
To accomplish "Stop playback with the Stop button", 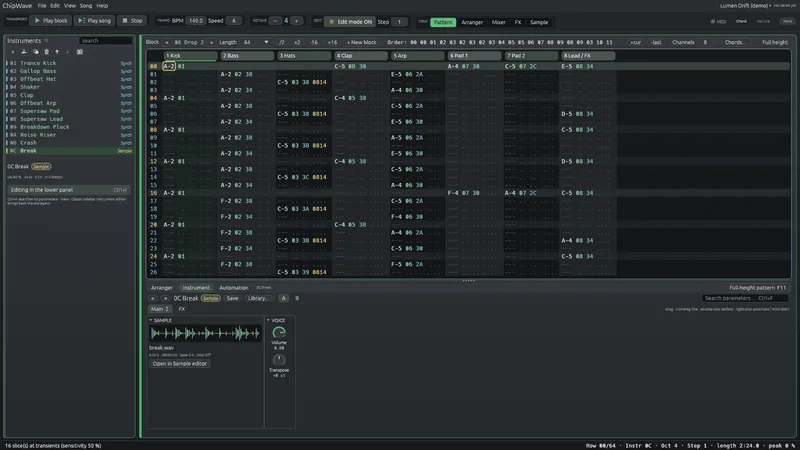I will pyautogui.click(x=132, y=20).
